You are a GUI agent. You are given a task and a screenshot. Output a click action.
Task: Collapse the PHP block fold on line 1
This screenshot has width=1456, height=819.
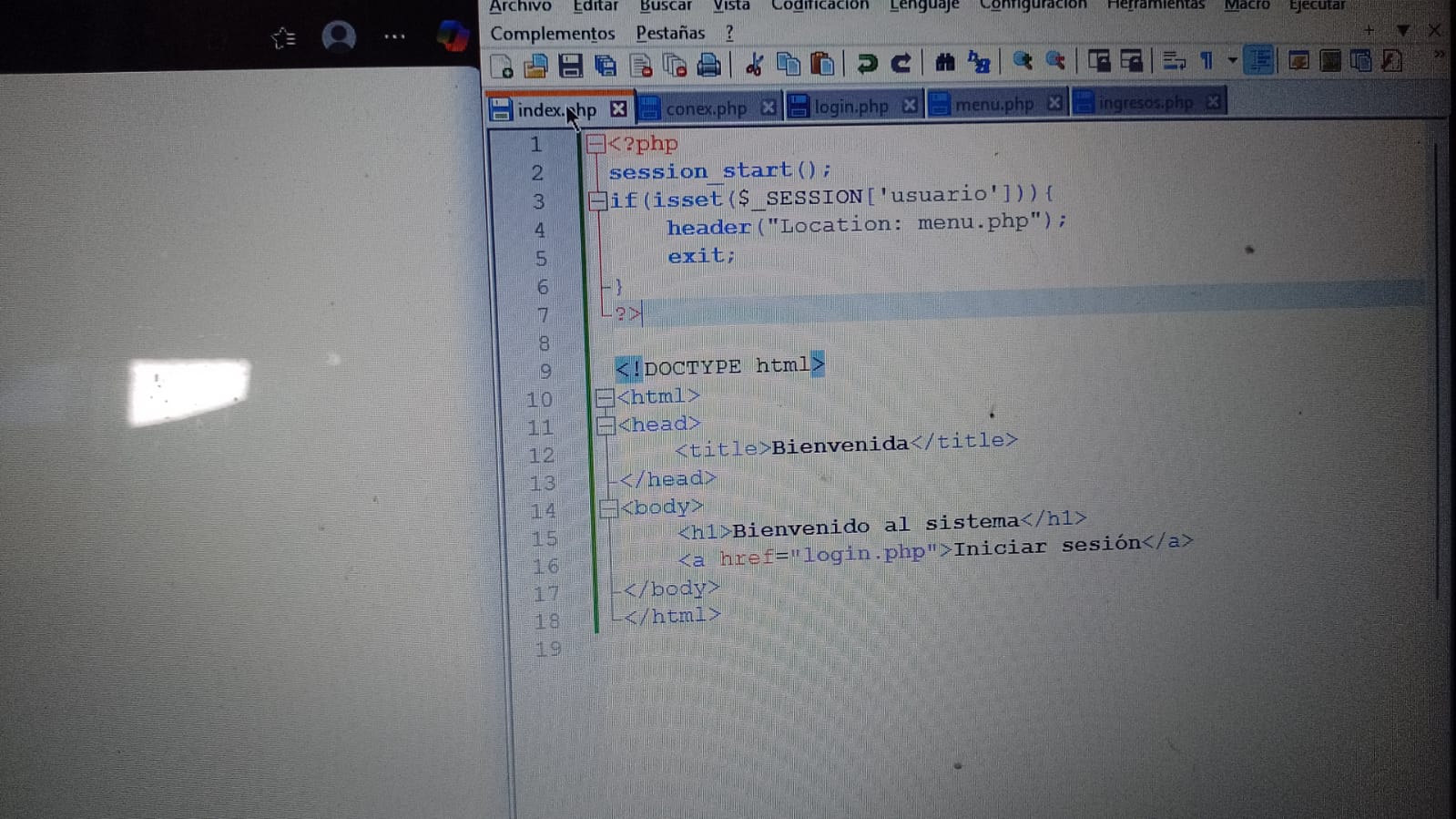(x=596, y=144)
